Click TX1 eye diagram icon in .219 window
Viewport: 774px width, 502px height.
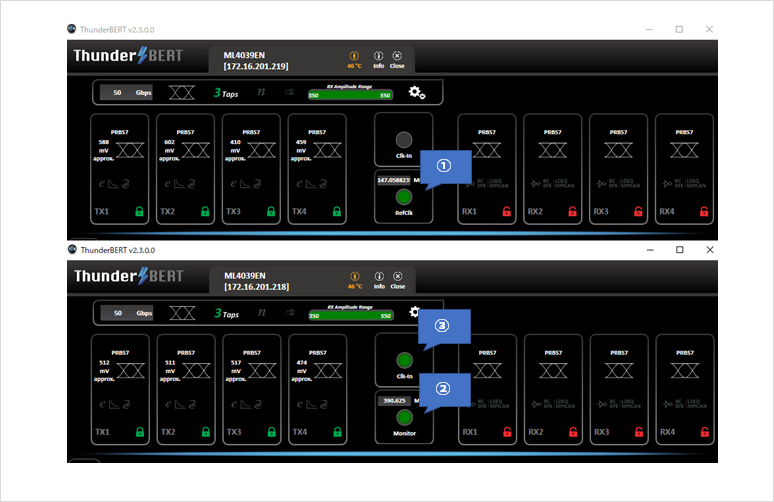[x=130, y=150]
